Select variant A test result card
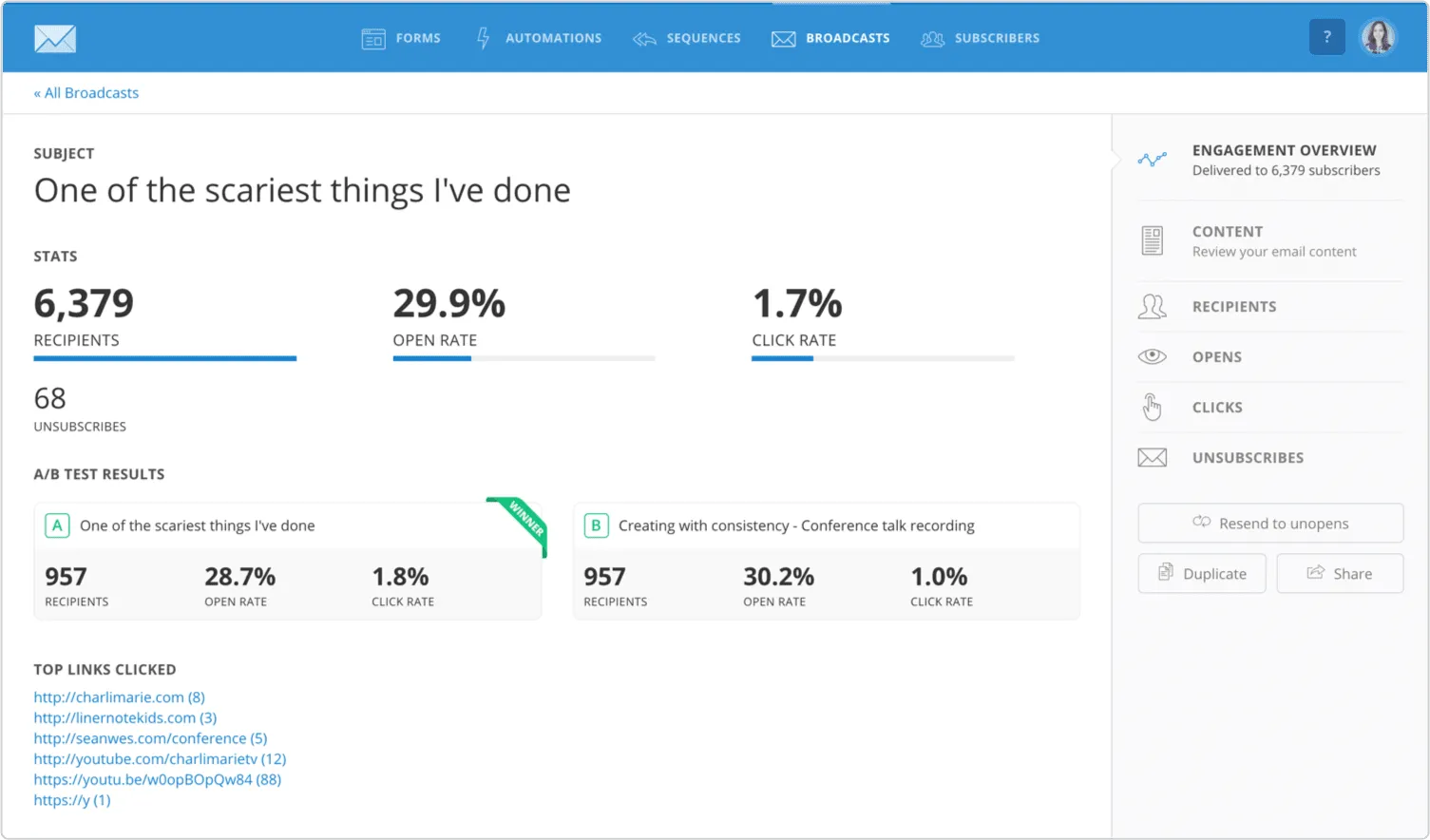The width and height of the screenshot is (1430, 840). (287, 562)
